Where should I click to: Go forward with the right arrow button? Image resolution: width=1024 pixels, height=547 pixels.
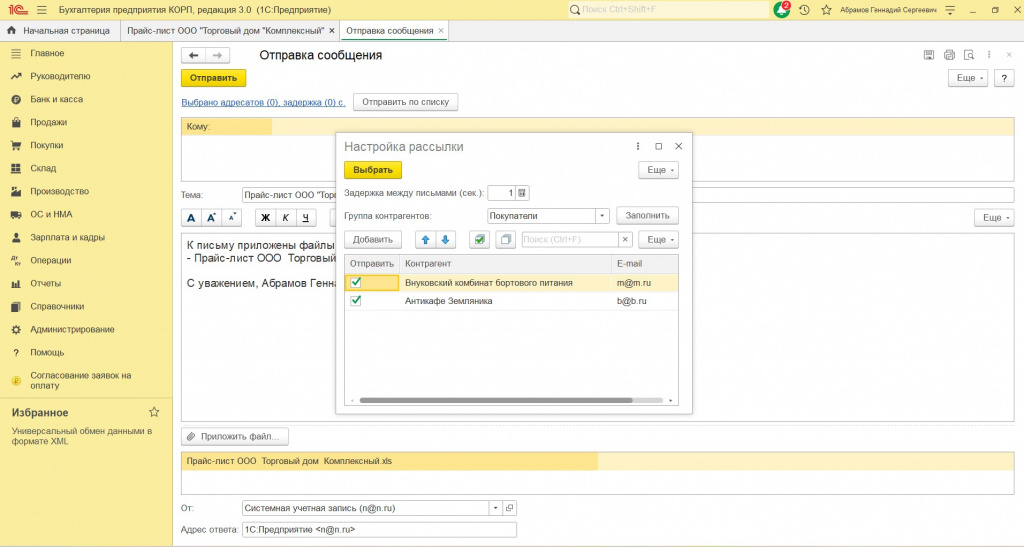pos(217,55)
